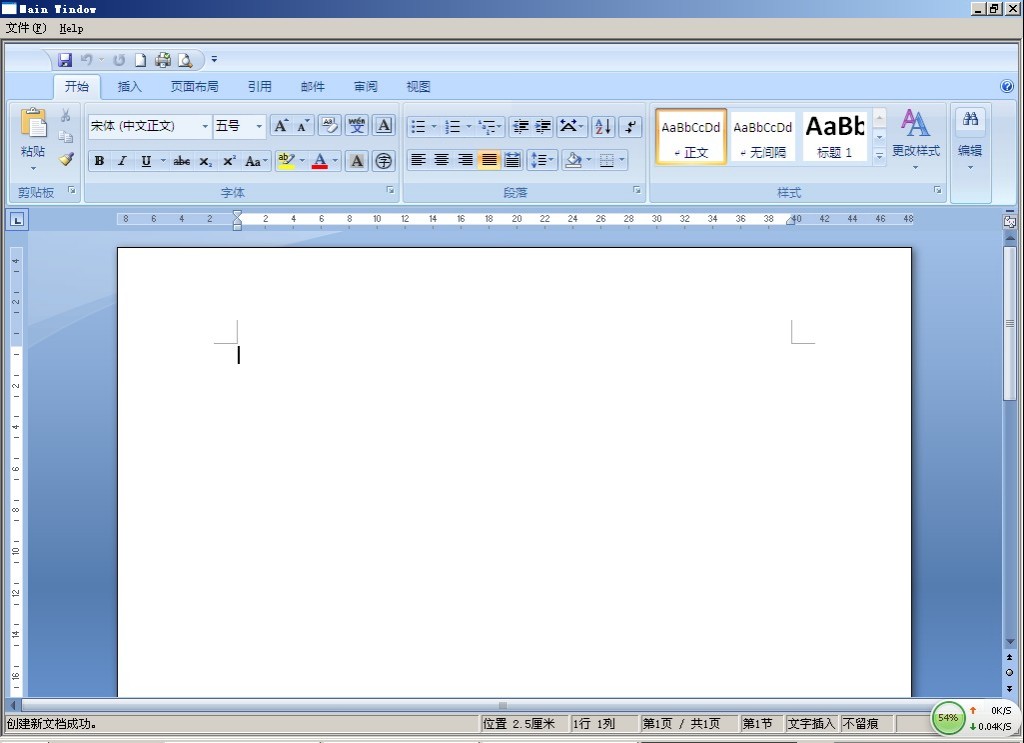Center-align text with the center icon
This screenshot has height=743, width=1024.
pyautogui.click(x=441, y=160)
